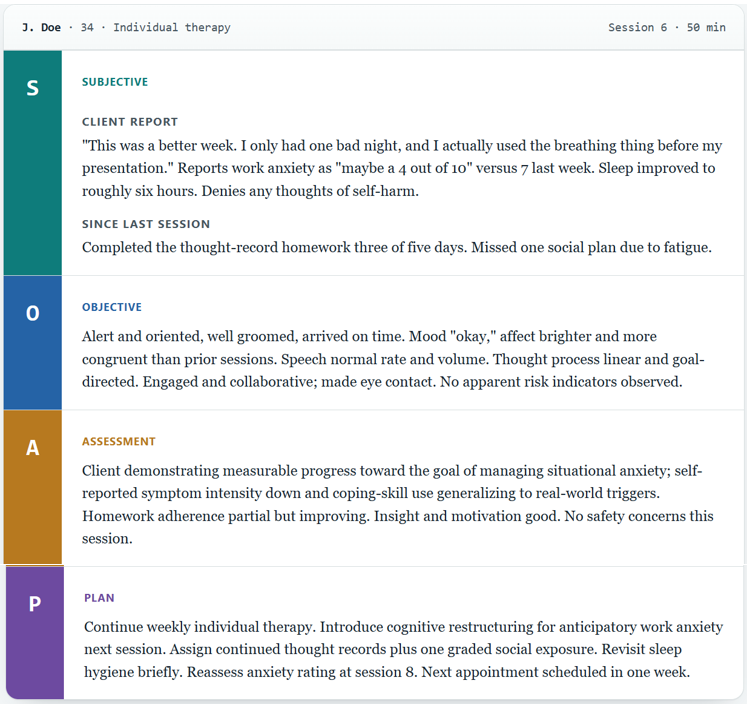Click the client name J. Doe
This screenshot has height=706, width=752.
point(41,27)
